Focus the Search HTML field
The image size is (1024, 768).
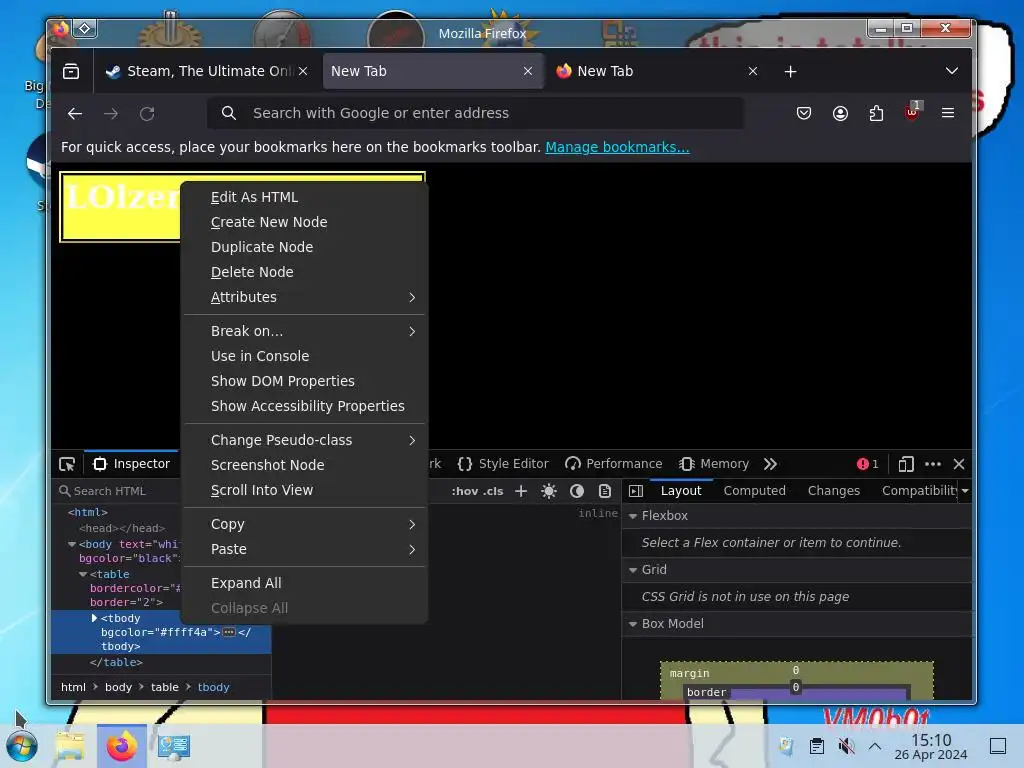[x=118, y=491]
